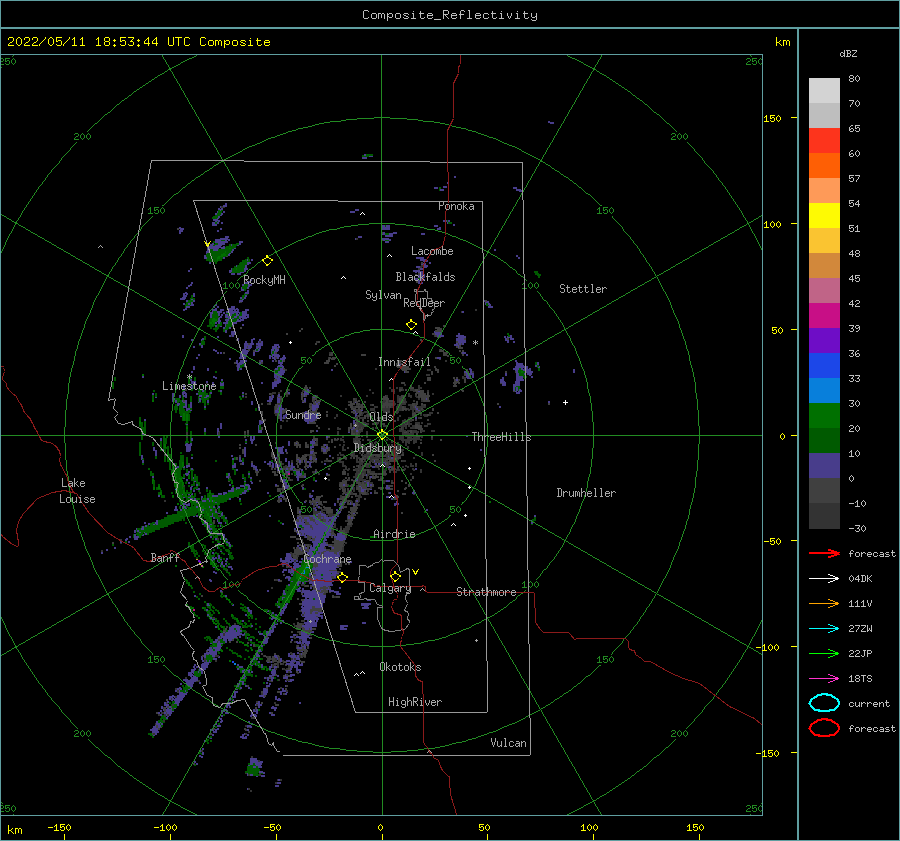Click the HighRiver label

click(x=415, y=702)
